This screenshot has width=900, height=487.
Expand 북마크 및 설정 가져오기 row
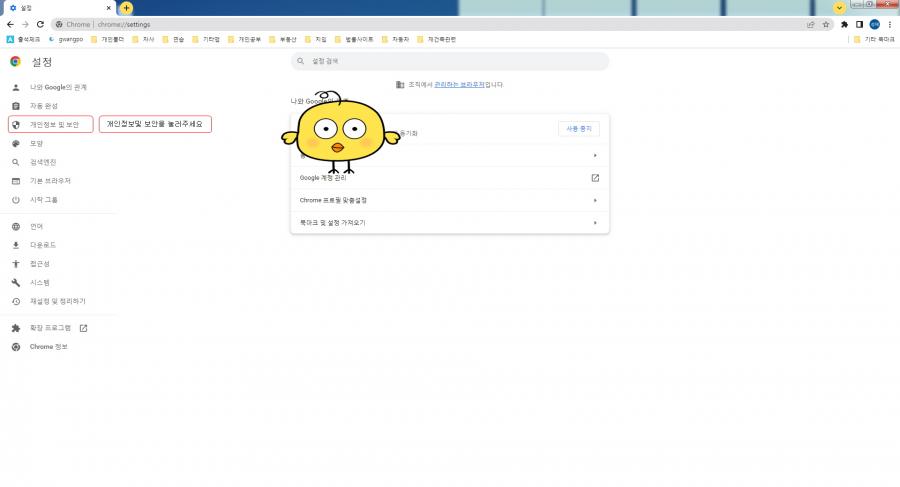point(449,222)
